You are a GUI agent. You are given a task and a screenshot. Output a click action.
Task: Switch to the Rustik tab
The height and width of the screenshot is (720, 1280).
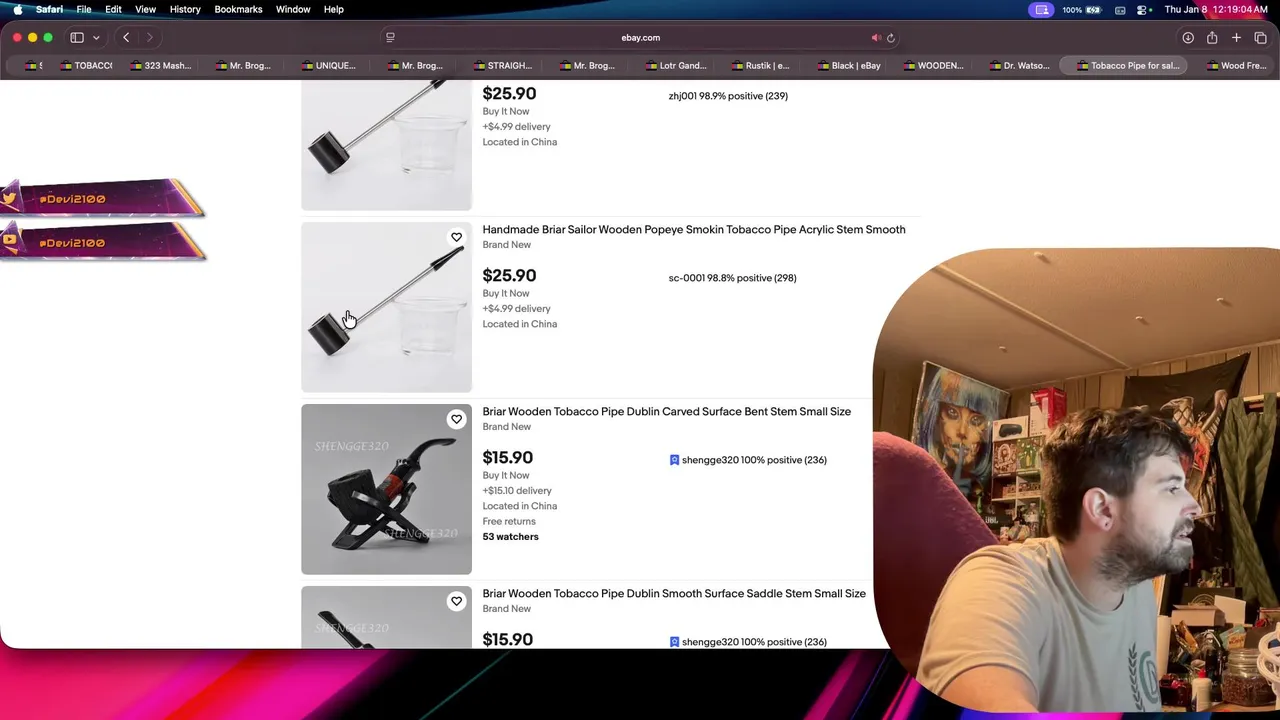(759, 66)
